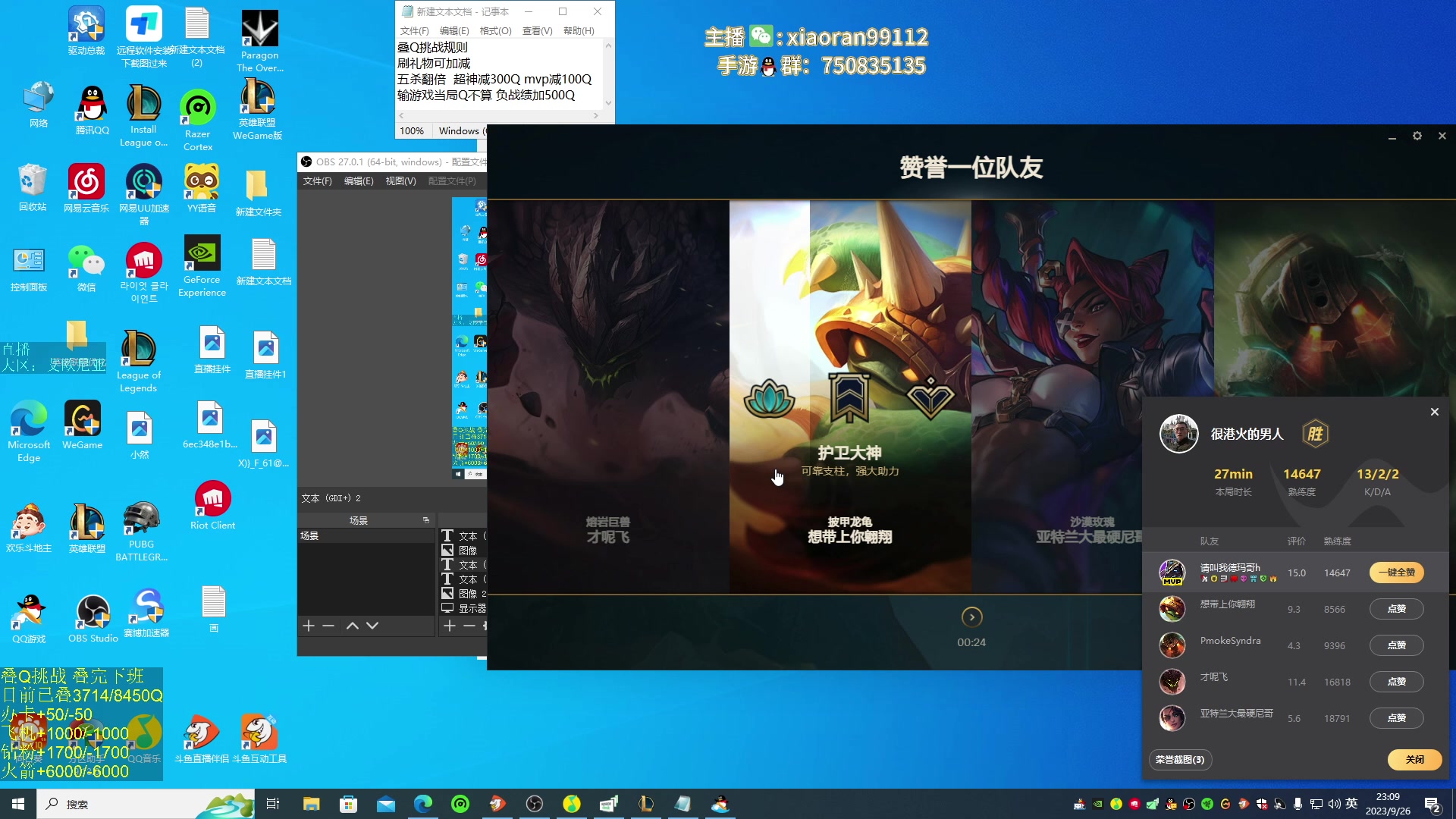Viewport: 1456px width, 819px height.
Task: Click player avatar of 很港火的男人
Action: pos(1178,434)
